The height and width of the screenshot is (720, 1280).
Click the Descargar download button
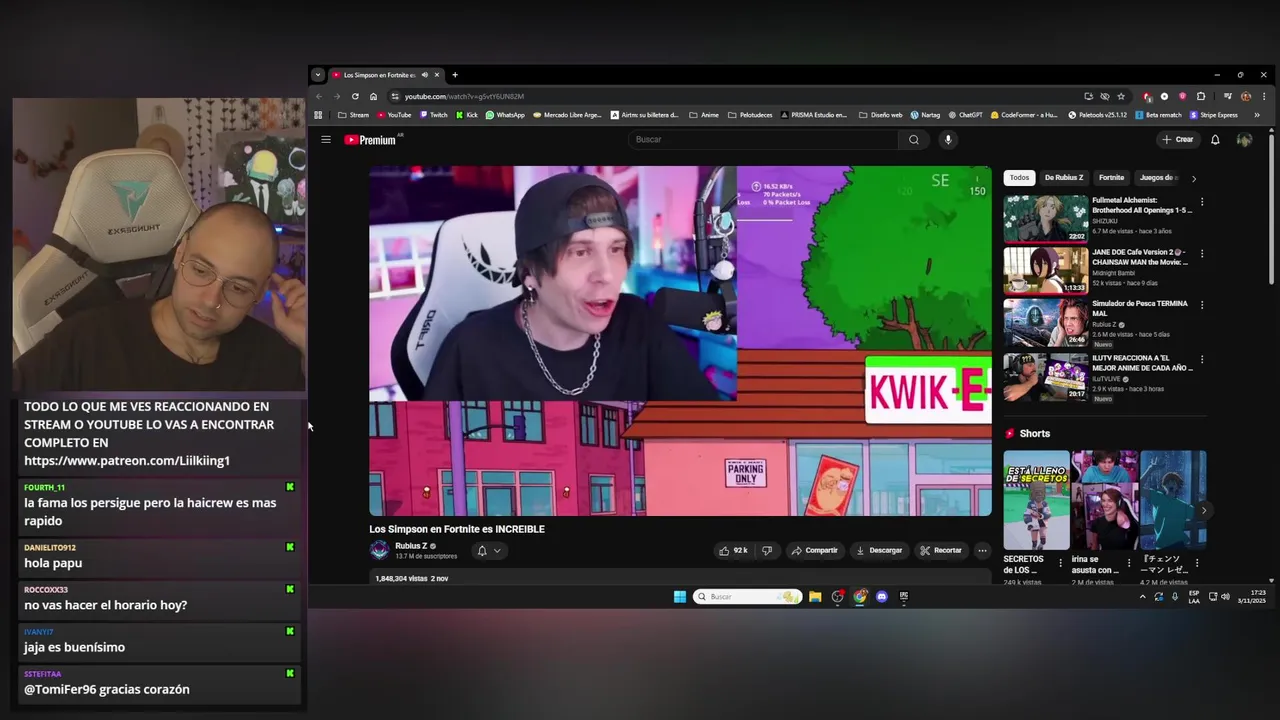point(880,550)
